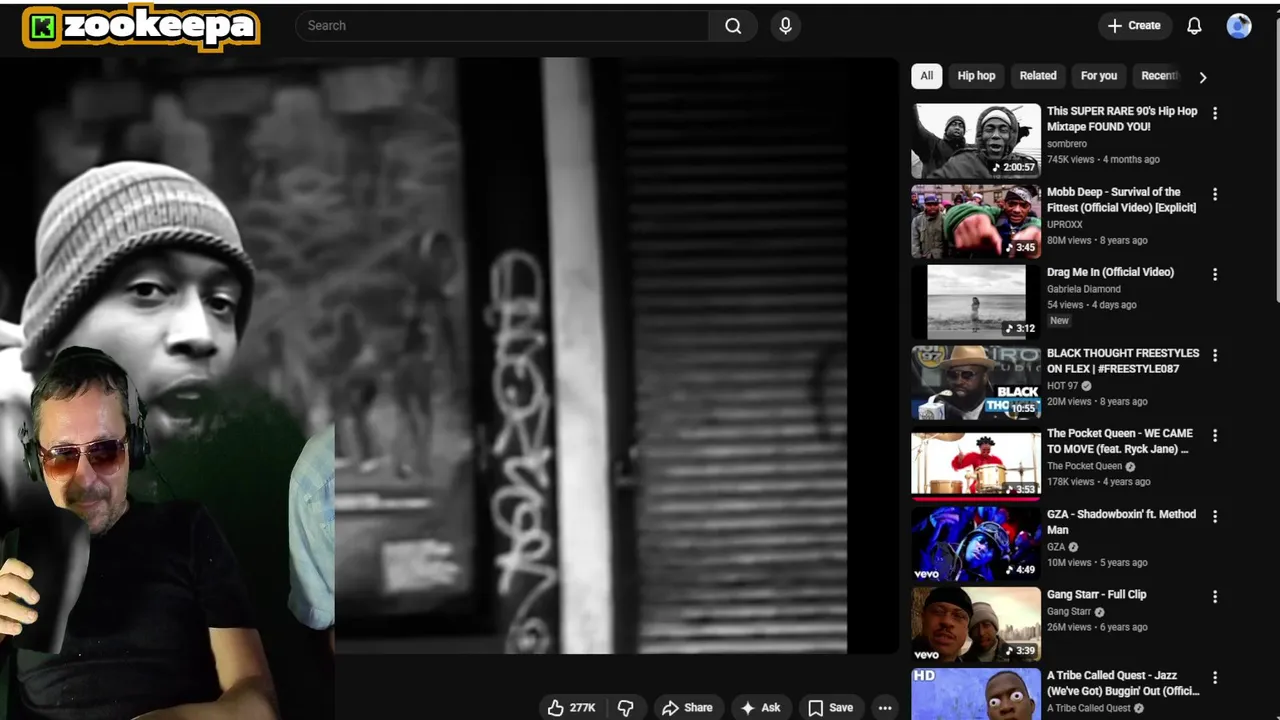This screenshot has width=1280, height=720.
Task: Like the video with thumbs up
Action: click(x=571, y=708)
